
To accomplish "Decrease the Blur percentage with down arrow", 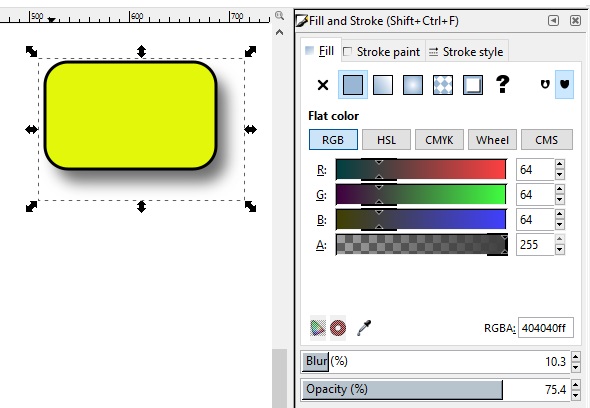I will click(576, 367).
